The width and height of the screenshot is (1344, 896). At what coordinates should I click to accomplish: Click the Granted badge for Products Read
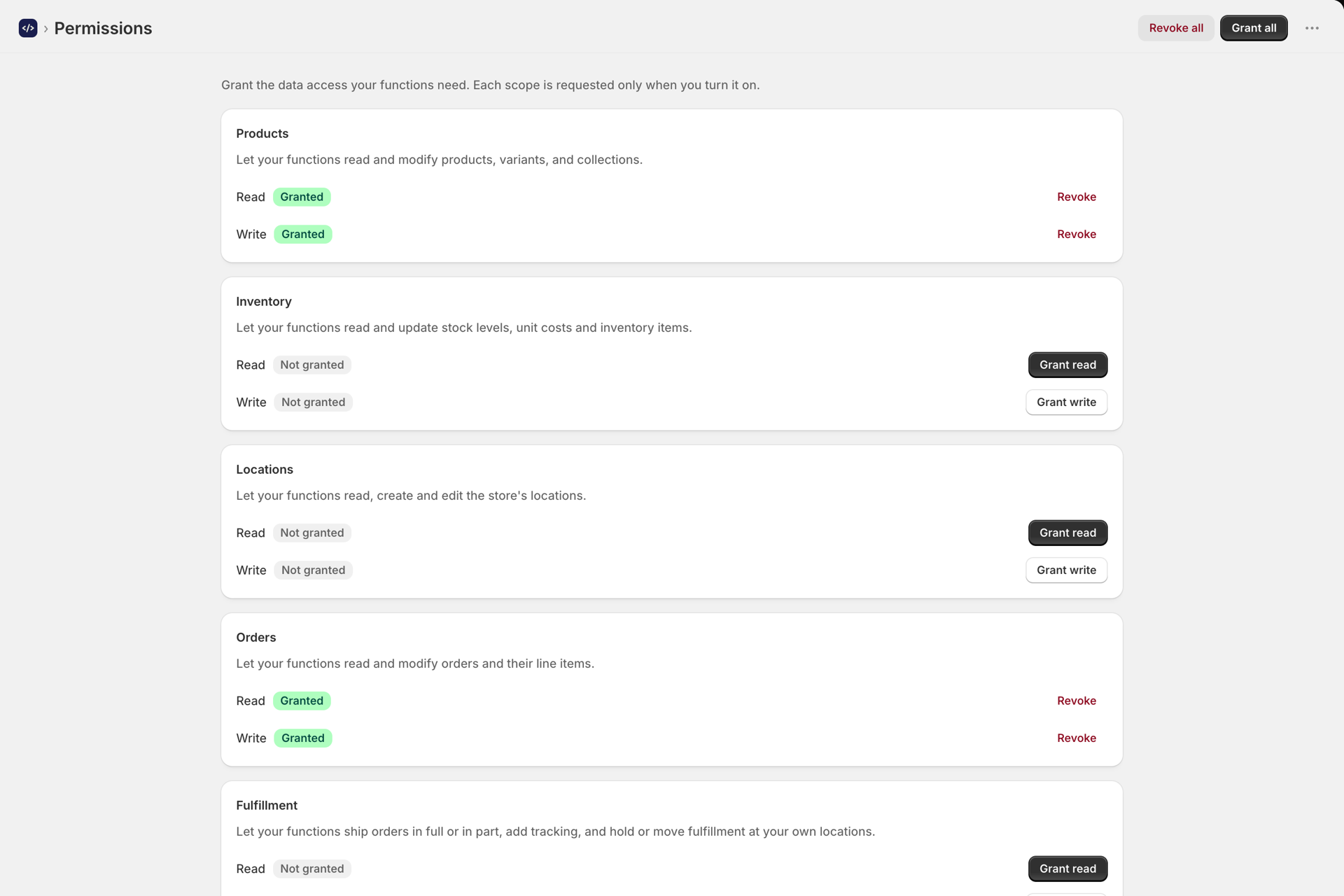(x=302, y=197)
